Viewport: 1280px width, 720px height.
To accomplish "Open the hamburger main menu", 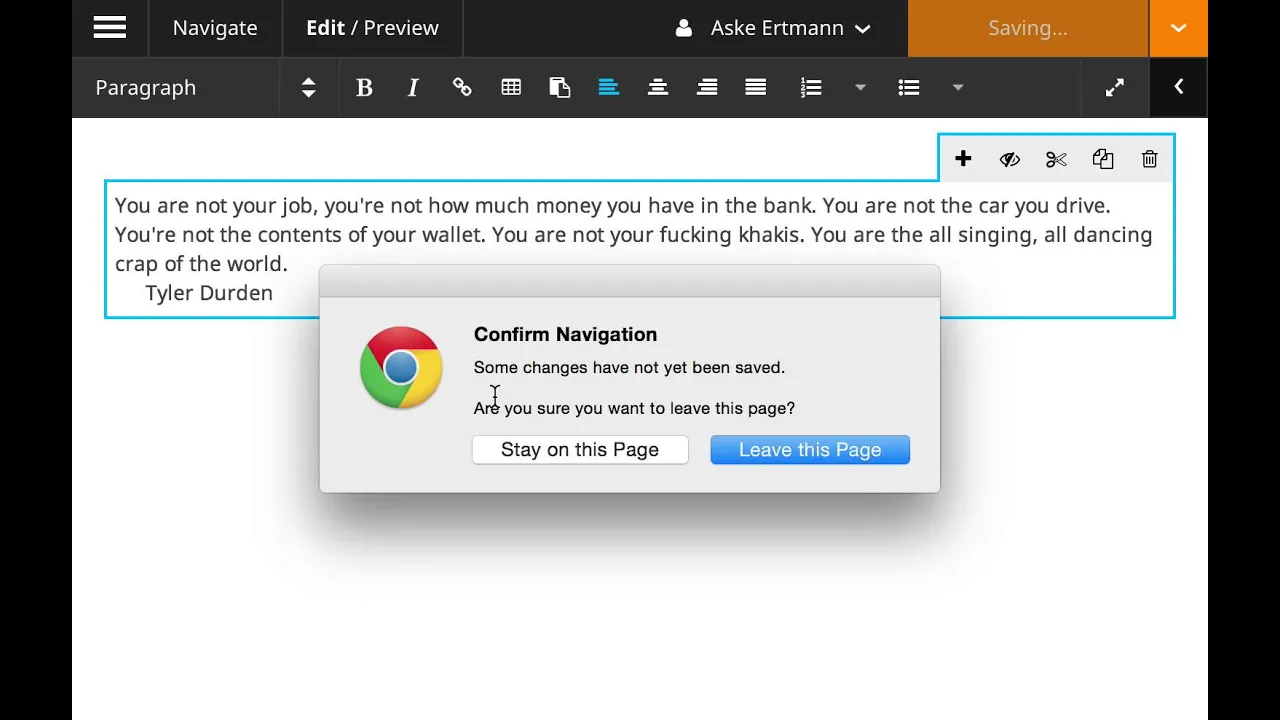I will tap(110, 28).
